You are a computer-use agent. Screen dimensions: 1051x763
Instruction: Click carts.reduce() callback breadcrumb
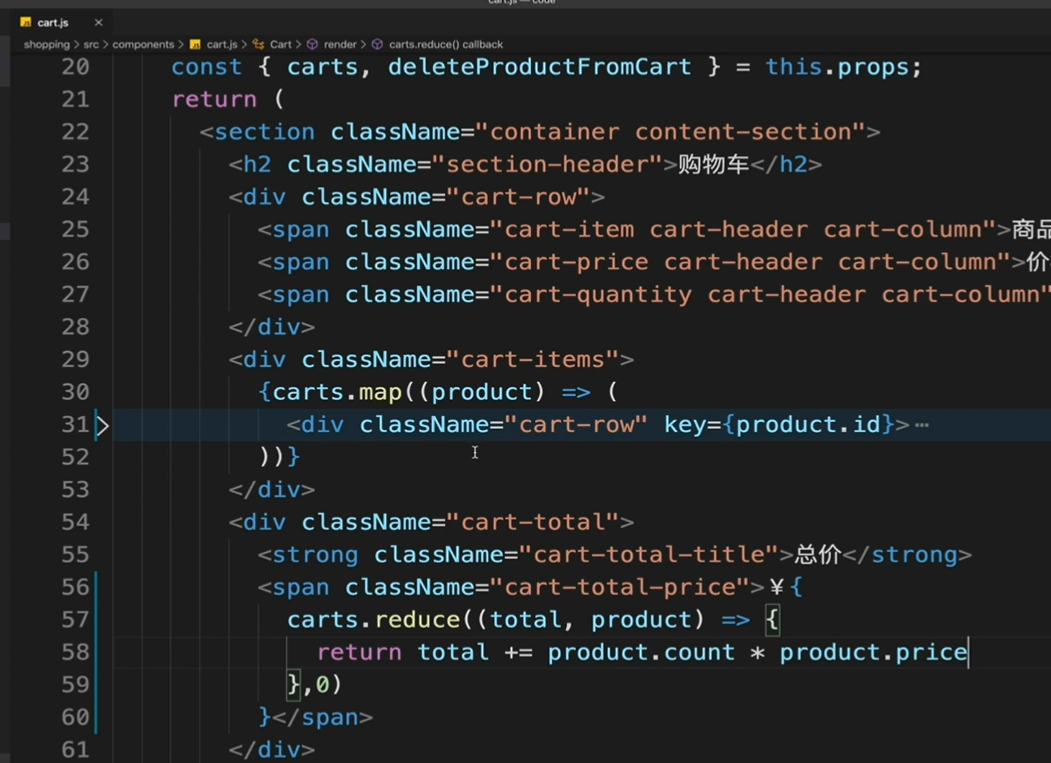click(446, 44)
